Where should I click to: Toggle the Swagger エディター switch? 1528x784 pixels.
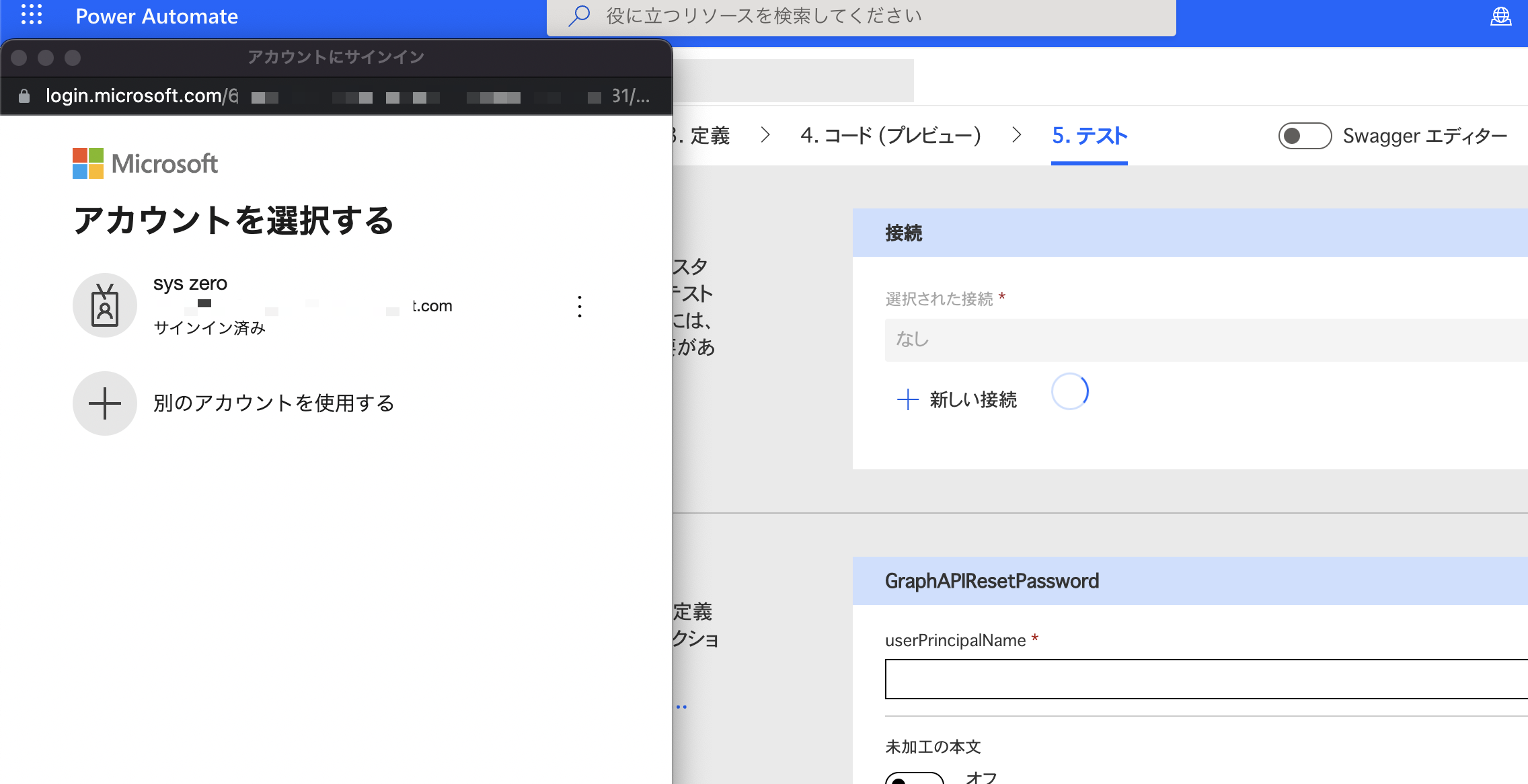point(1305,136)
